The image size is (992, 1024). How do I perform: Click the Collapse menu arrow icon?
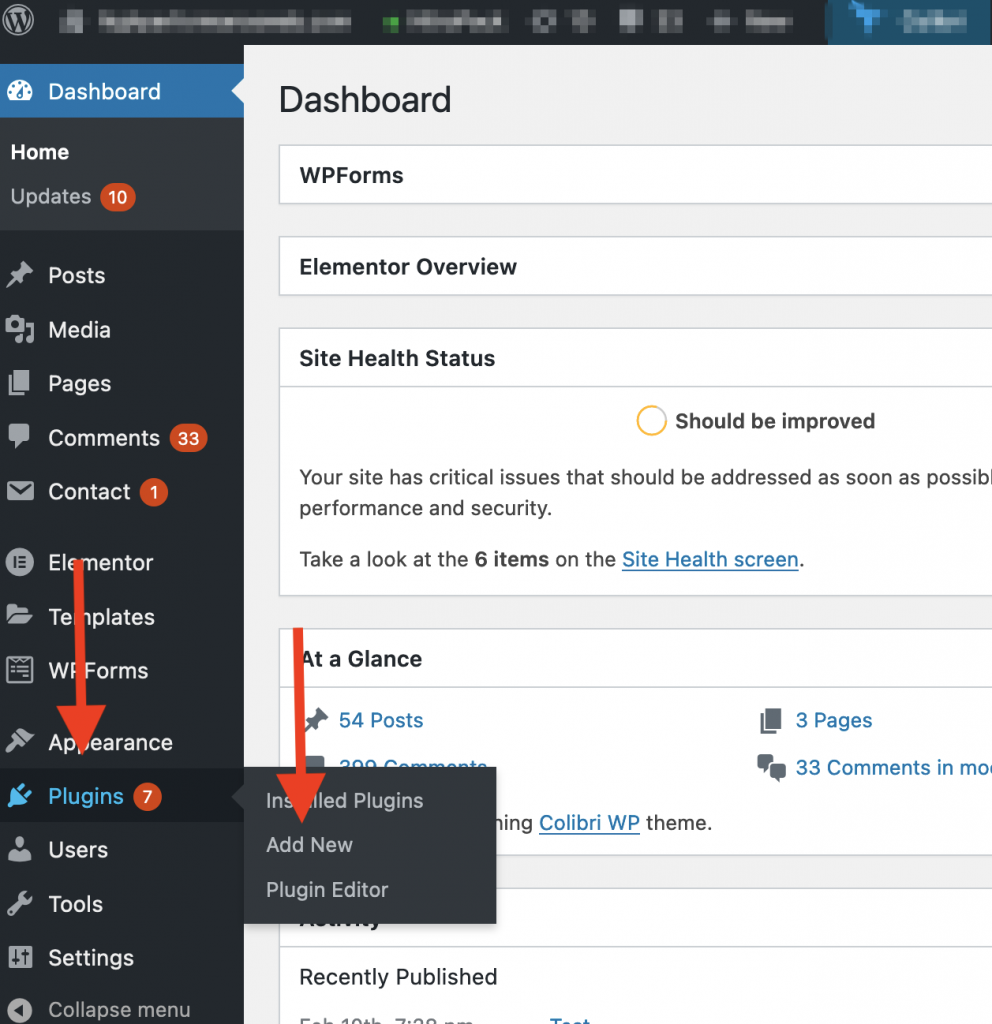[20, 1010]
